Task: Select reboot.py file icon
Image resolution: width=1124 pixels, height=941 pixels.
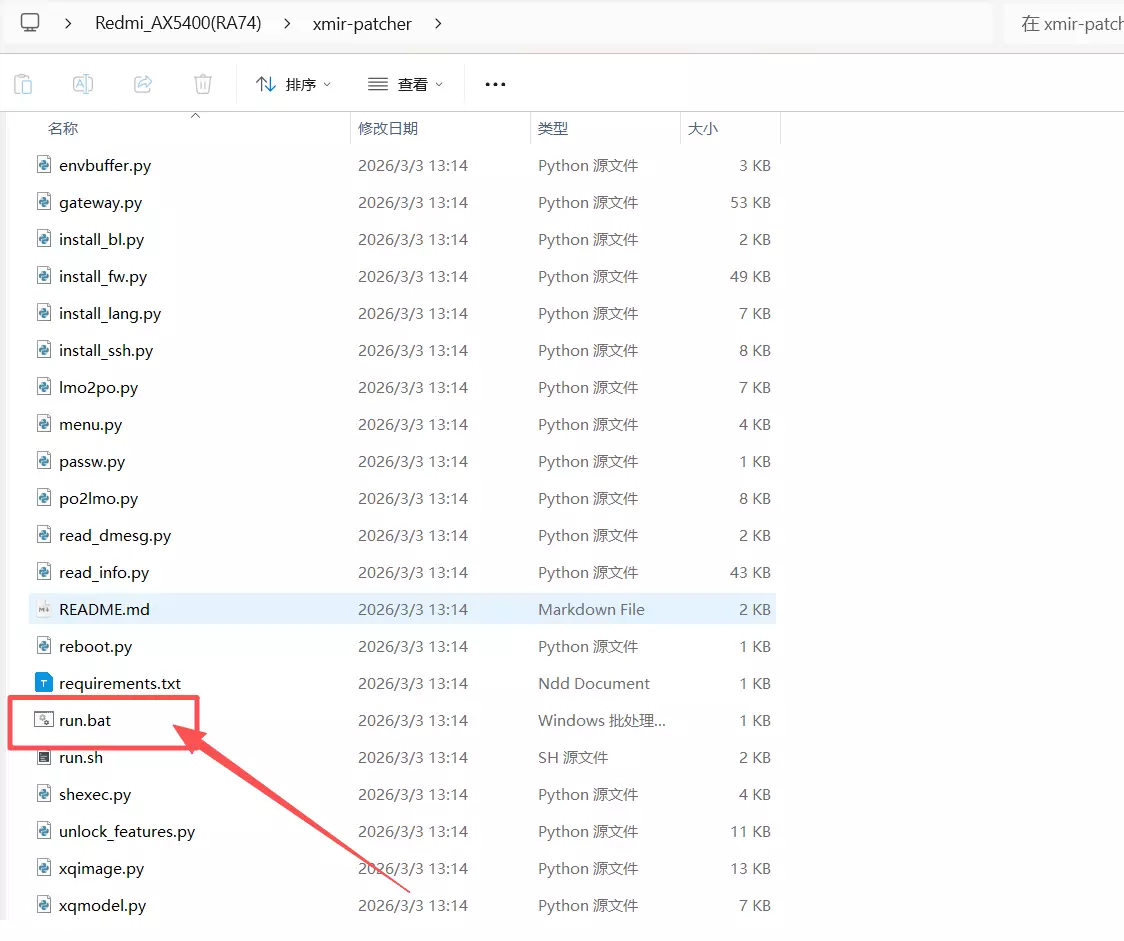Action: click(44, 646)
